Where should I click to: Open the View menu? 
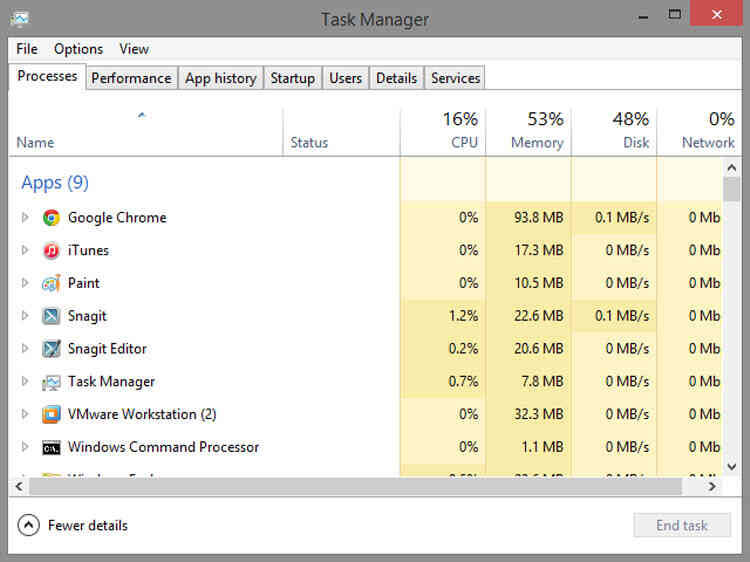(133, 49)
